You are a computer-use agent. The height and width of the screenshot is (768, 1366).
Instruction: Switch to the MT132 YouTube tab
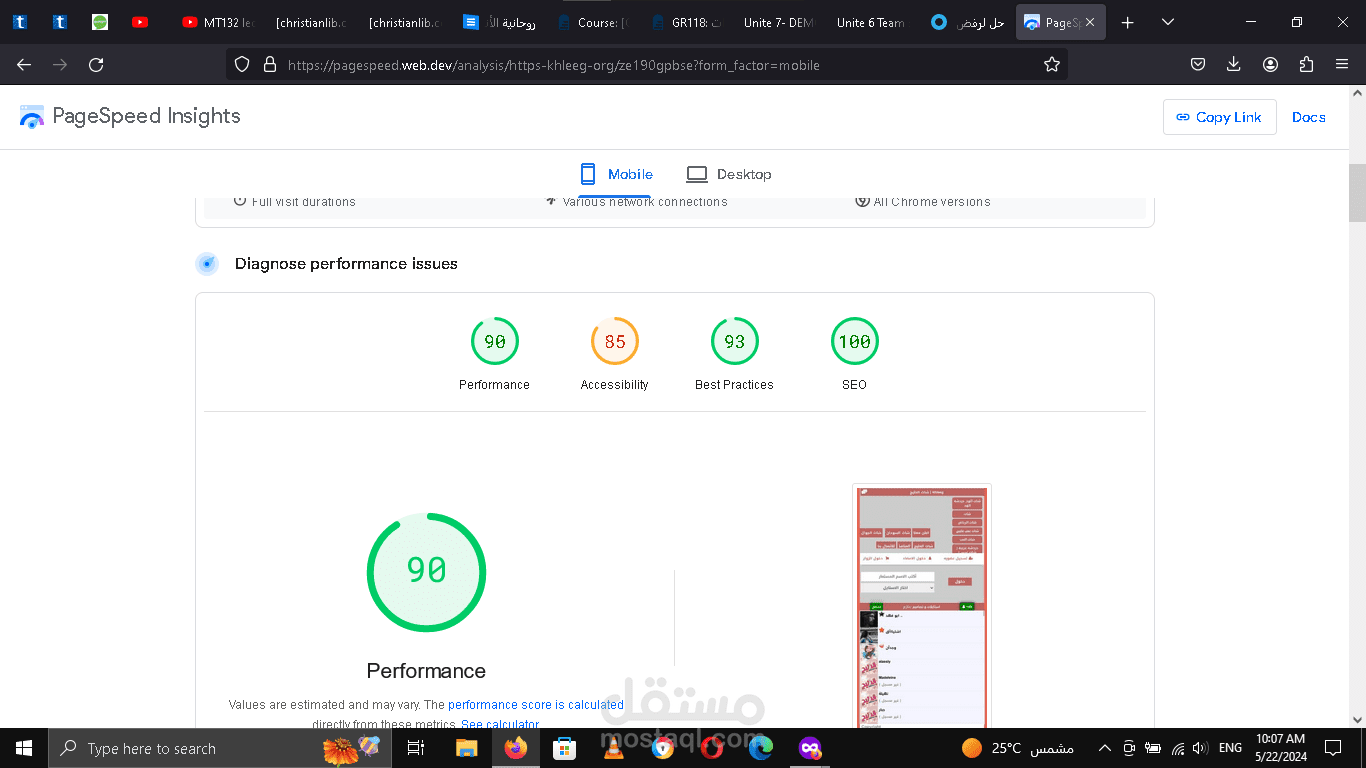click(218, 23)
